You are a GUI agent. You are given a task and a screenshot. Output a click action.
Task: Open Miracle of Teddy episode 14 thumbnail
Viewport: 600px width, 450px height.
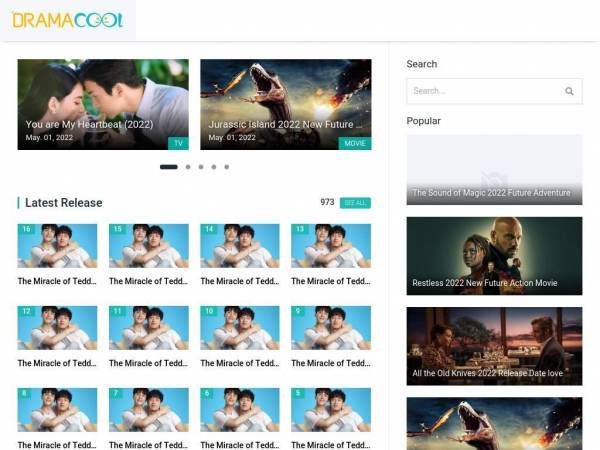(x=240, y=246)
